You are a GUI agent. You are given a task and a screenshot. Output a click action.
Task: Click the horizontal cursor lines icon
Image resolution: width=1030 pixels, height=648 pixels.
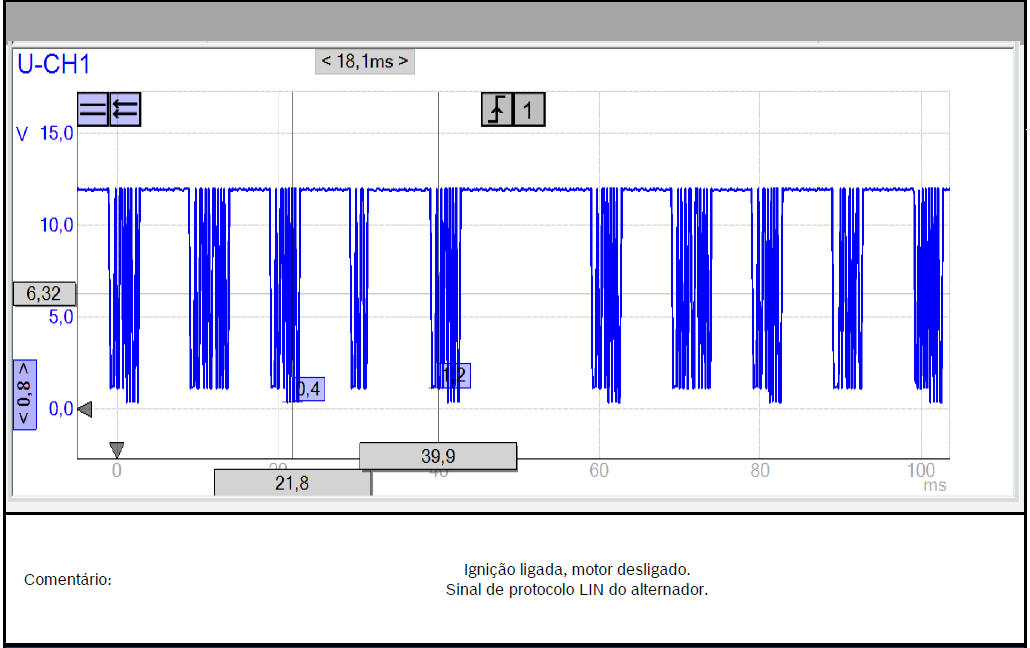tap(93, 110)
